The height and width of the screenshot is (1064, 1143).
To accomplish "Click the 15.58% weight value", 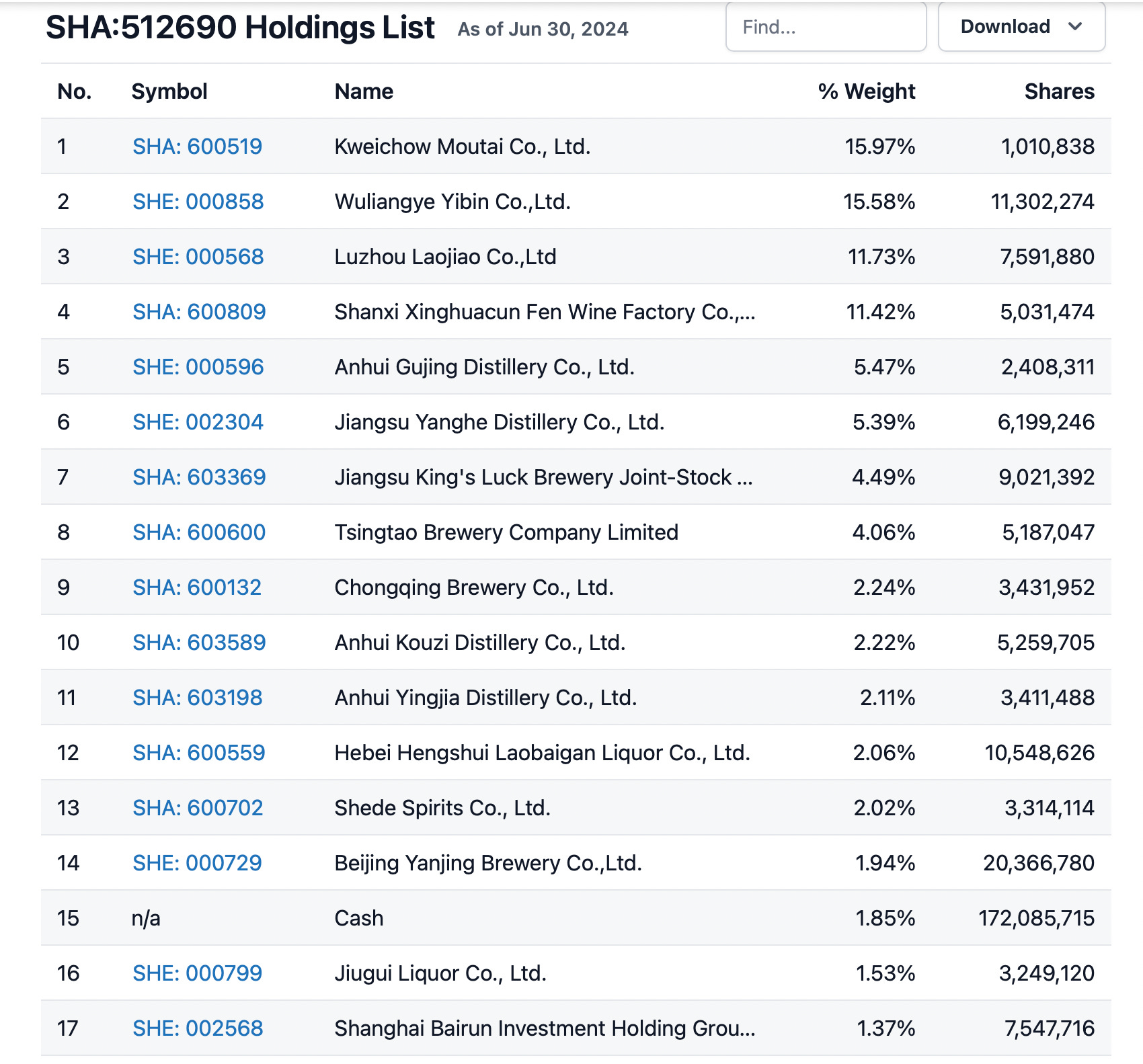I will (879, 202).
